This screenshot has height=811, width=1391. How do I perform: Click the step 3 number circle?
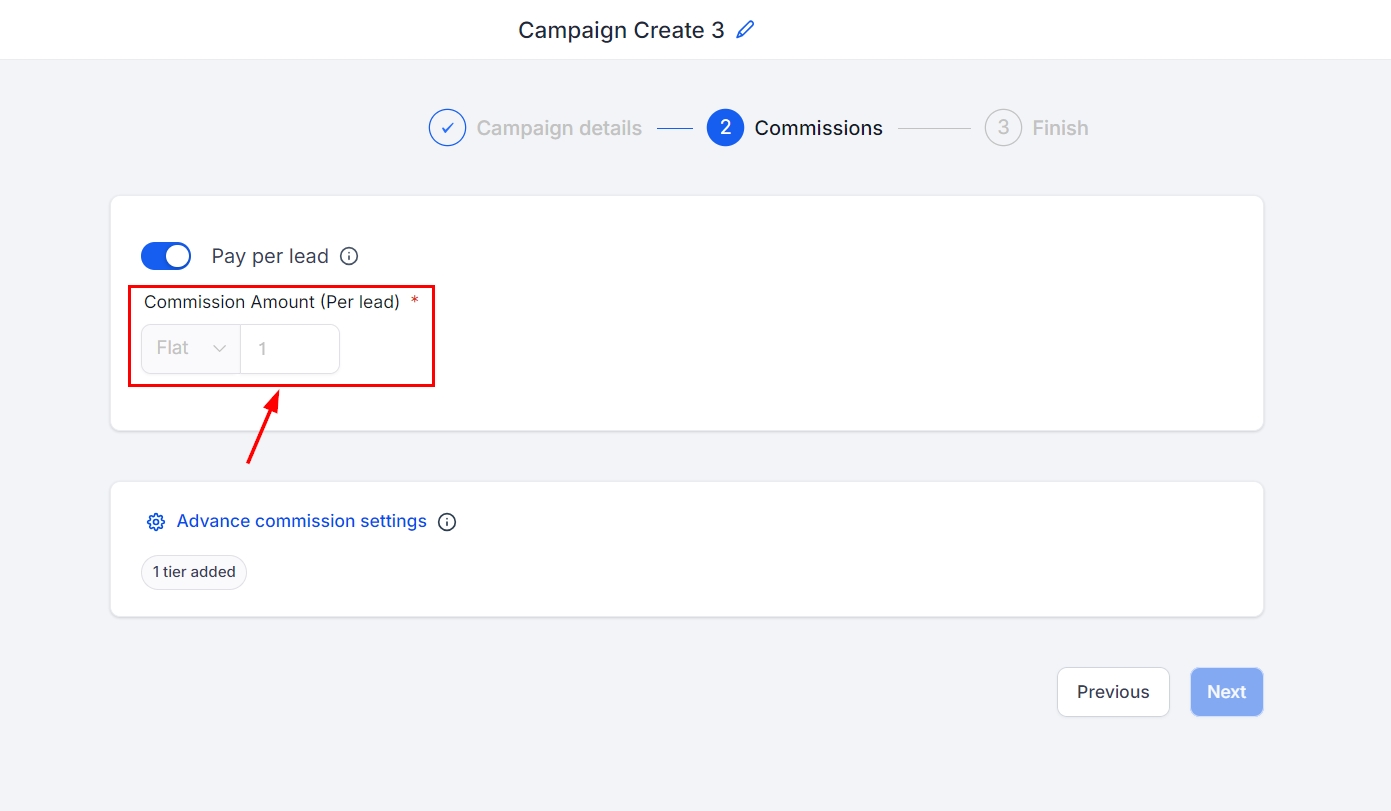[1003, 128]
